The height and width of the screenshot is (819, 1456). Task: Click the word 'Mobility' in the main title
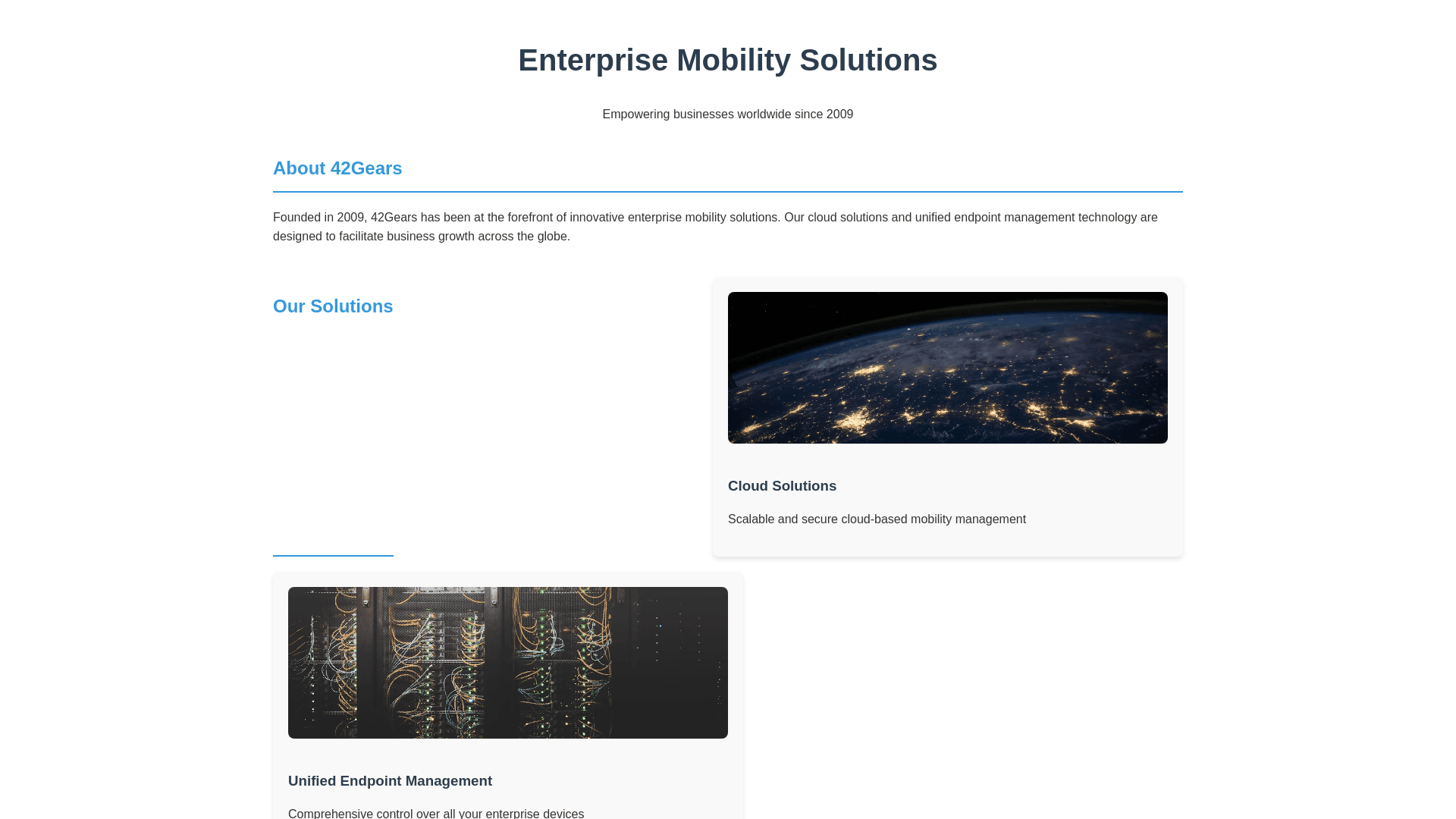pos(733,61)
